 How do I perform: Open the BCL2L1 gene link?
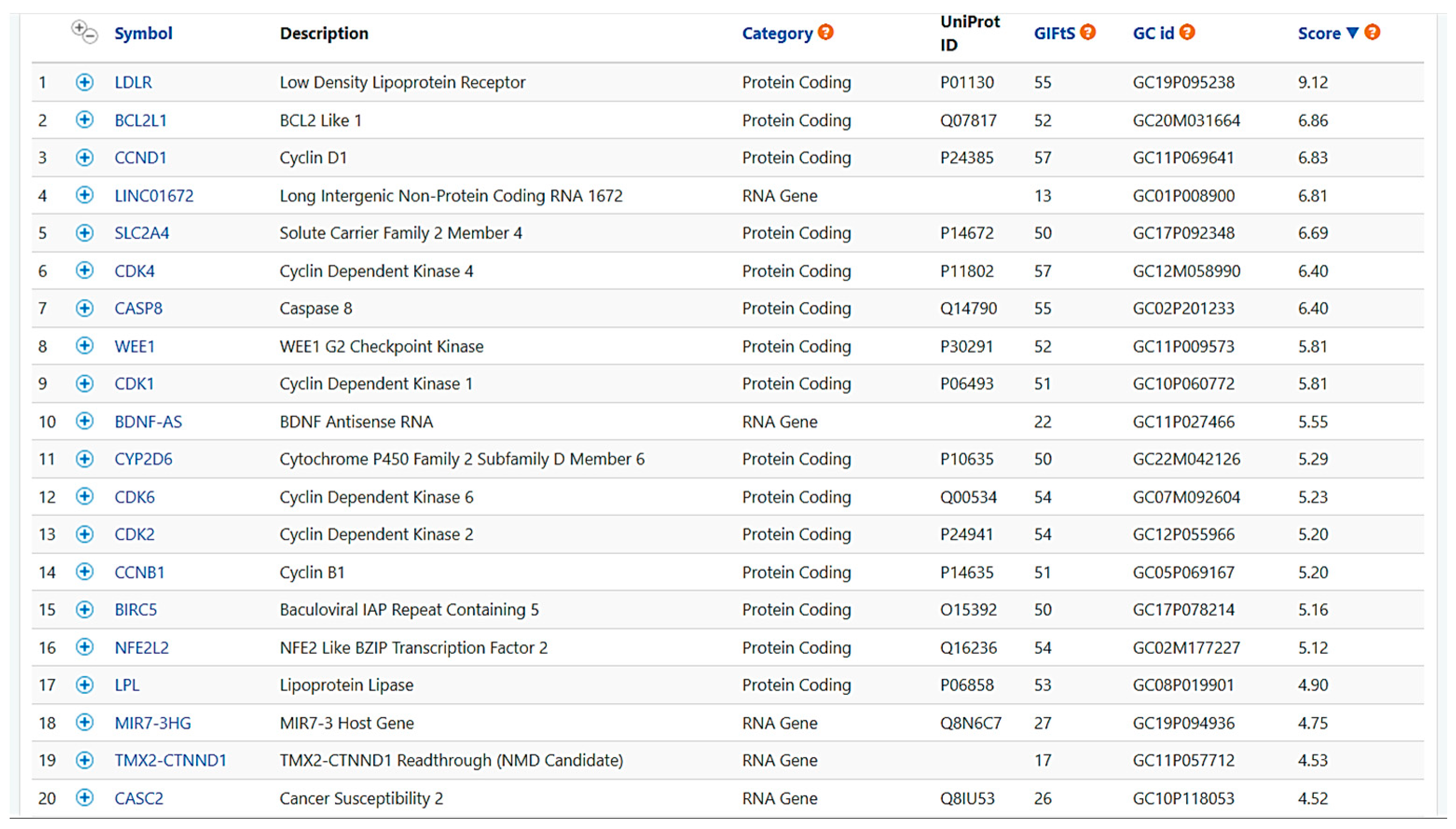[140, 120]
